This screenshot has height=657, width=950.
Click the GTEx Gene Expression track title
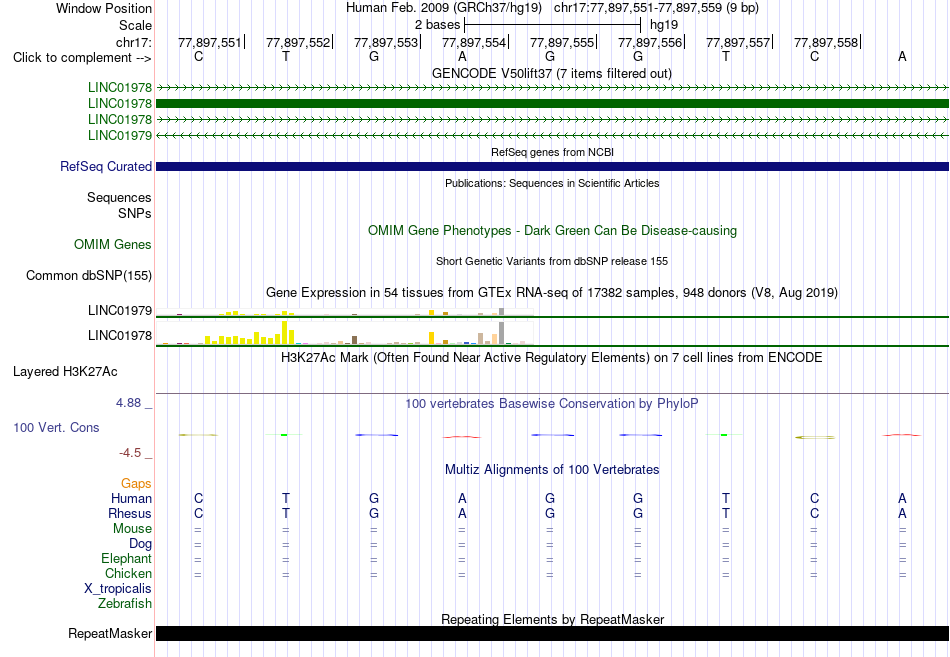click(x=552, y=292)
